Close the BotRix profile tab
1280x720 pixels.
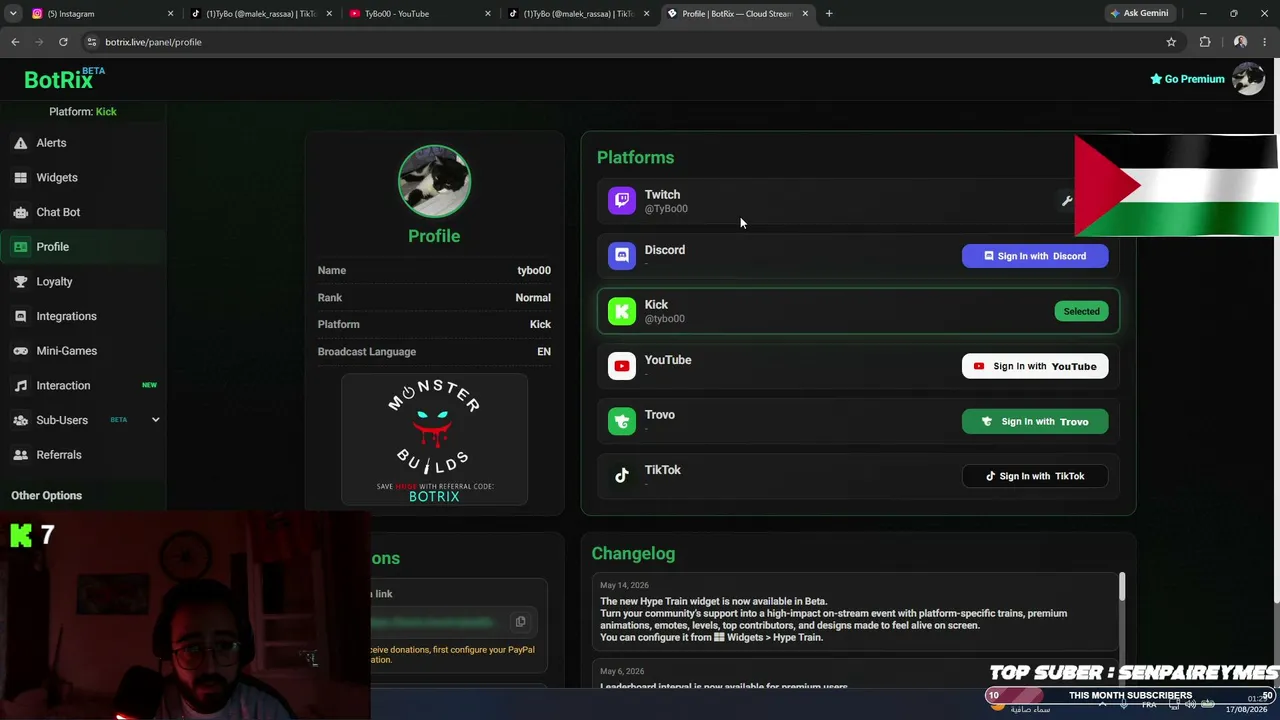(x=805, y=13)
